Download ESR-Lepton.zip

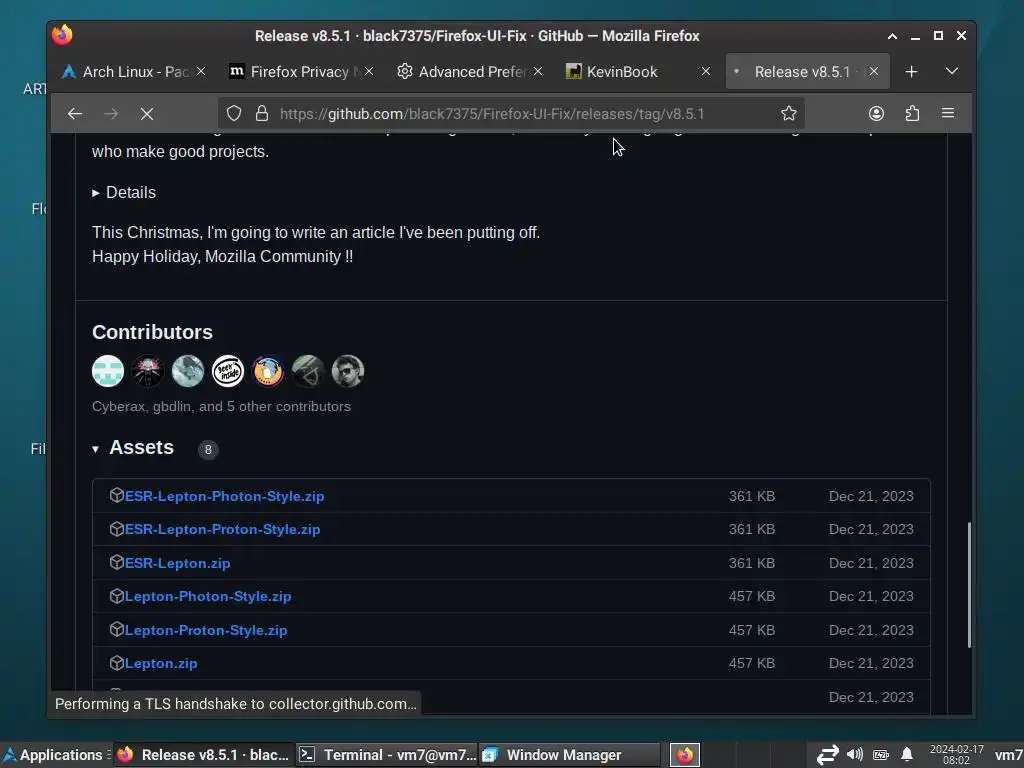[178, 563]
